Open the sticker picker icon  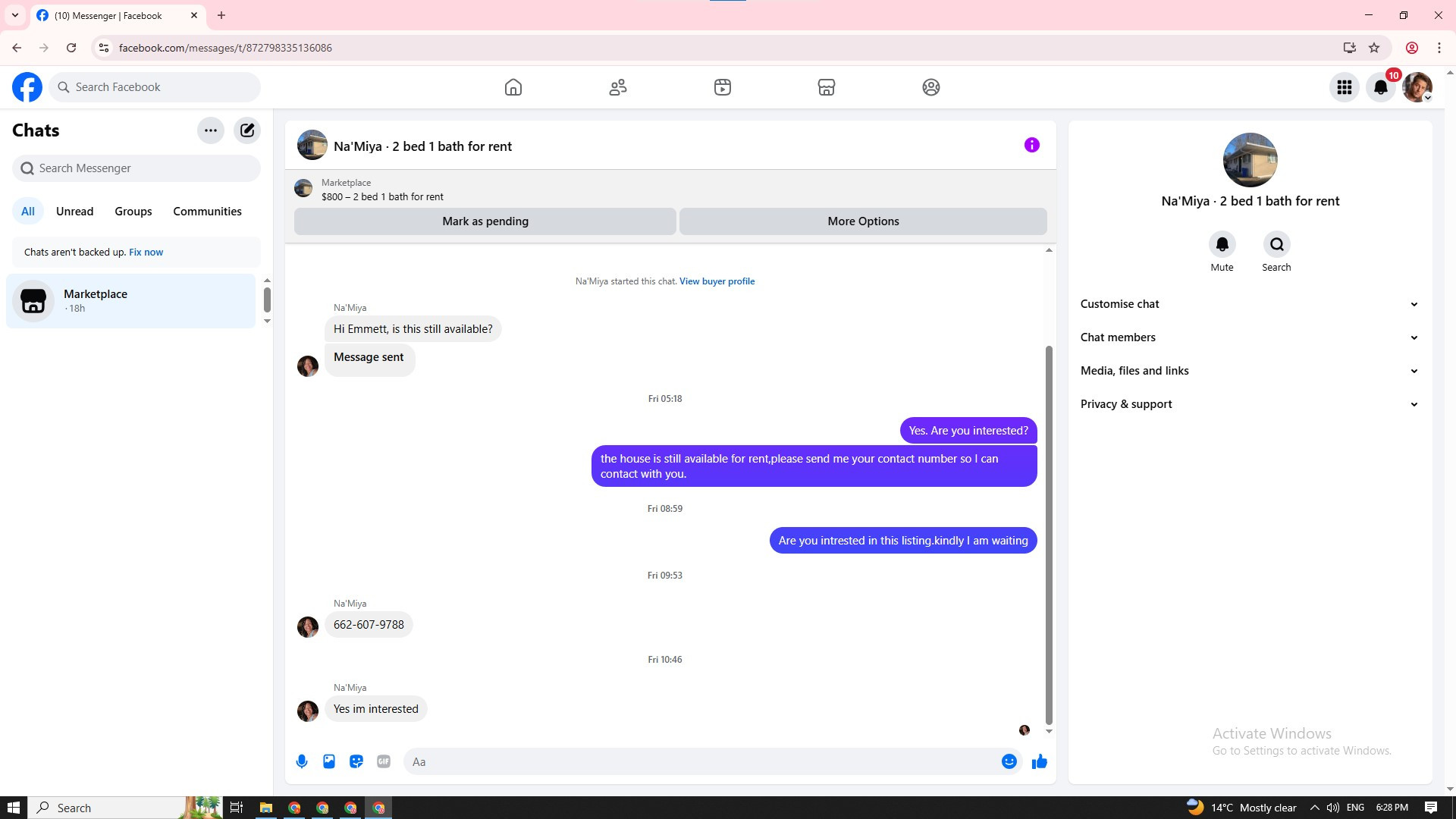(356, 761)
